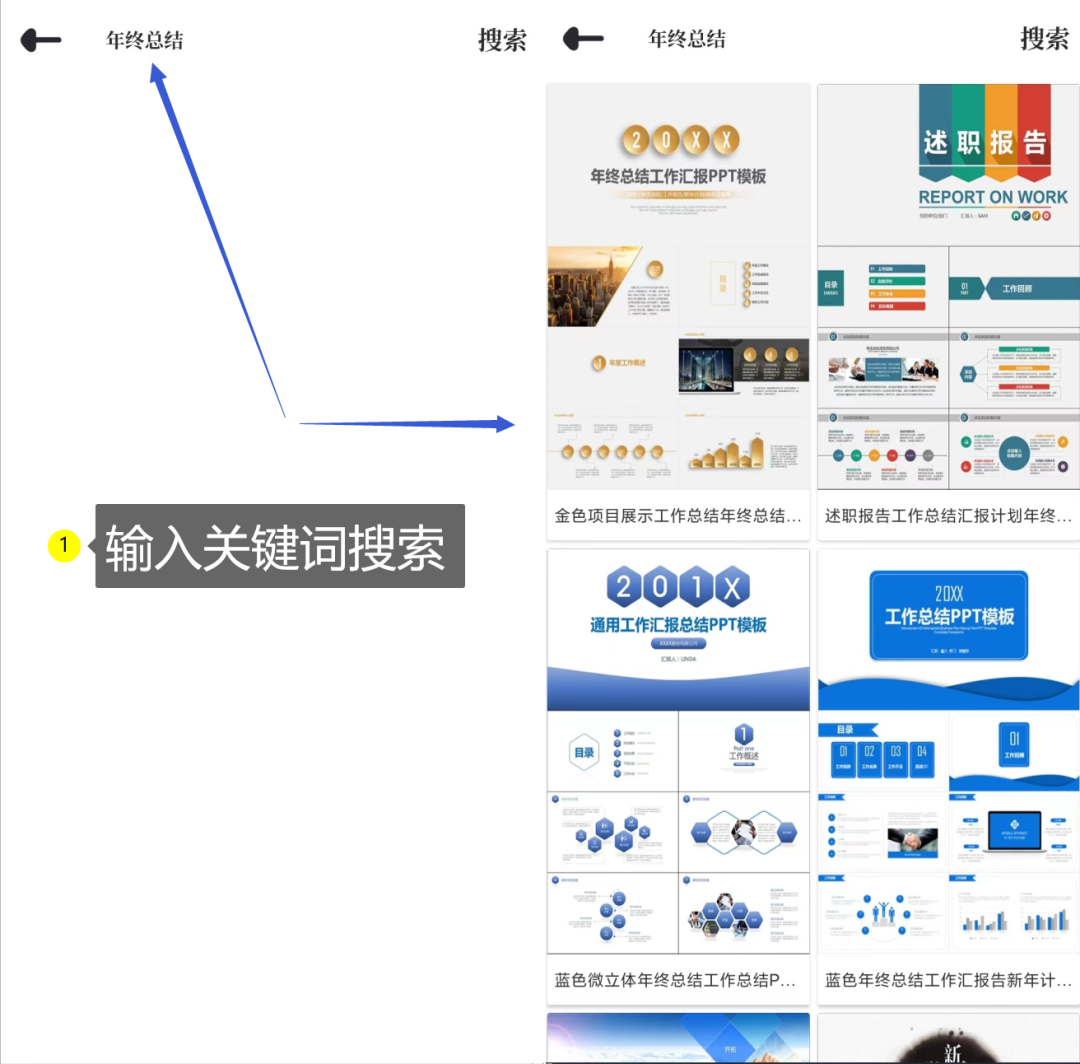Open the gold 年终总结工作汇报PPT模板 thumbnail
Image resolution: width=1080 pixels, height=1064 pixels.
(x=678, y=286)
